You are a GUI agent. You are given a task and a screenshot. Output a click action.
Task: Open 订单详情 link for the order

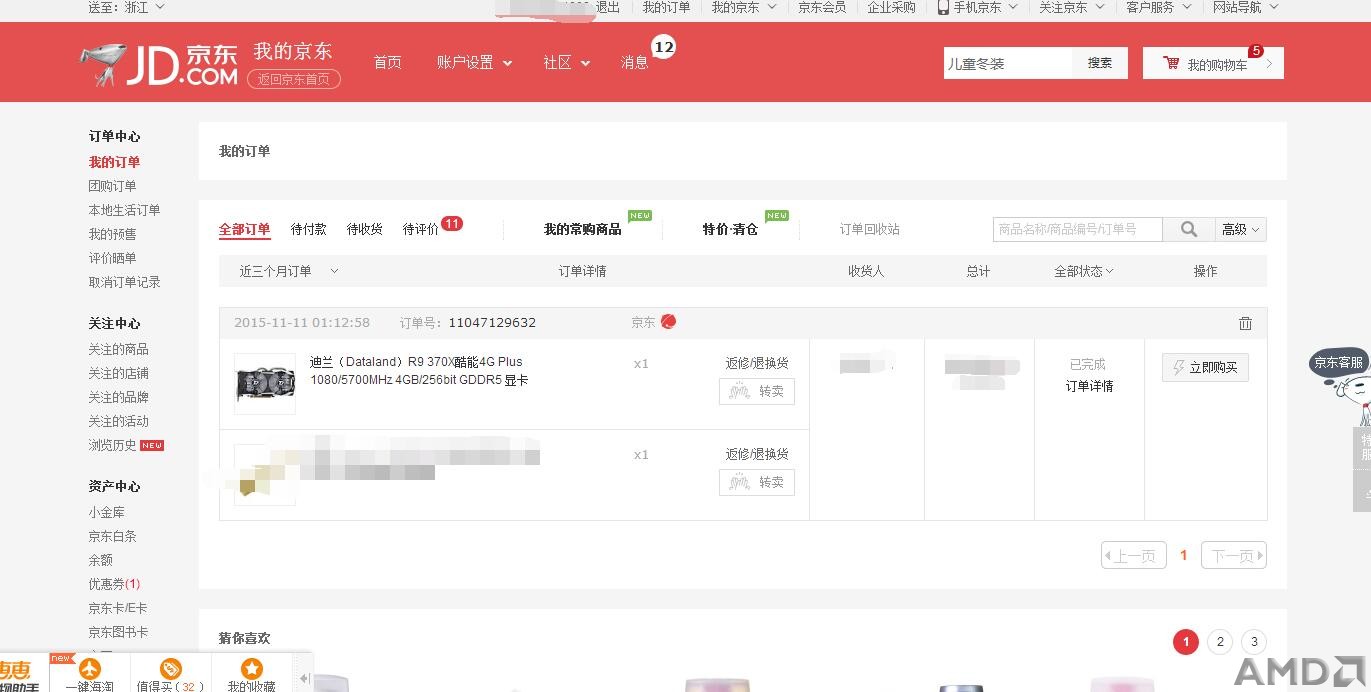1089,386
